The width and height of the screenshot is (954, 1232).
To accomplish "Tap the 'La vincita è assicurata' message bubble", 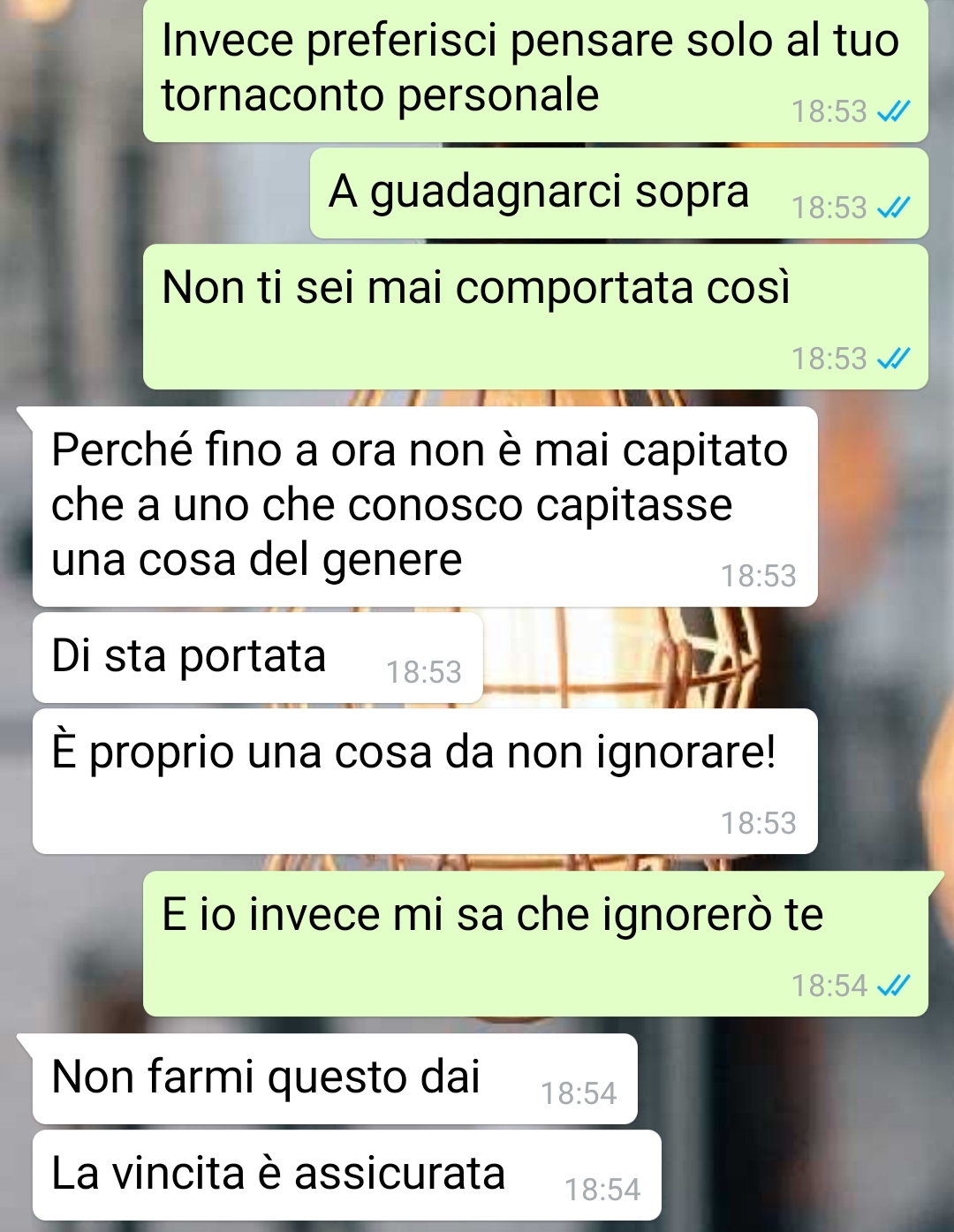I will [x=346, y=1175].
